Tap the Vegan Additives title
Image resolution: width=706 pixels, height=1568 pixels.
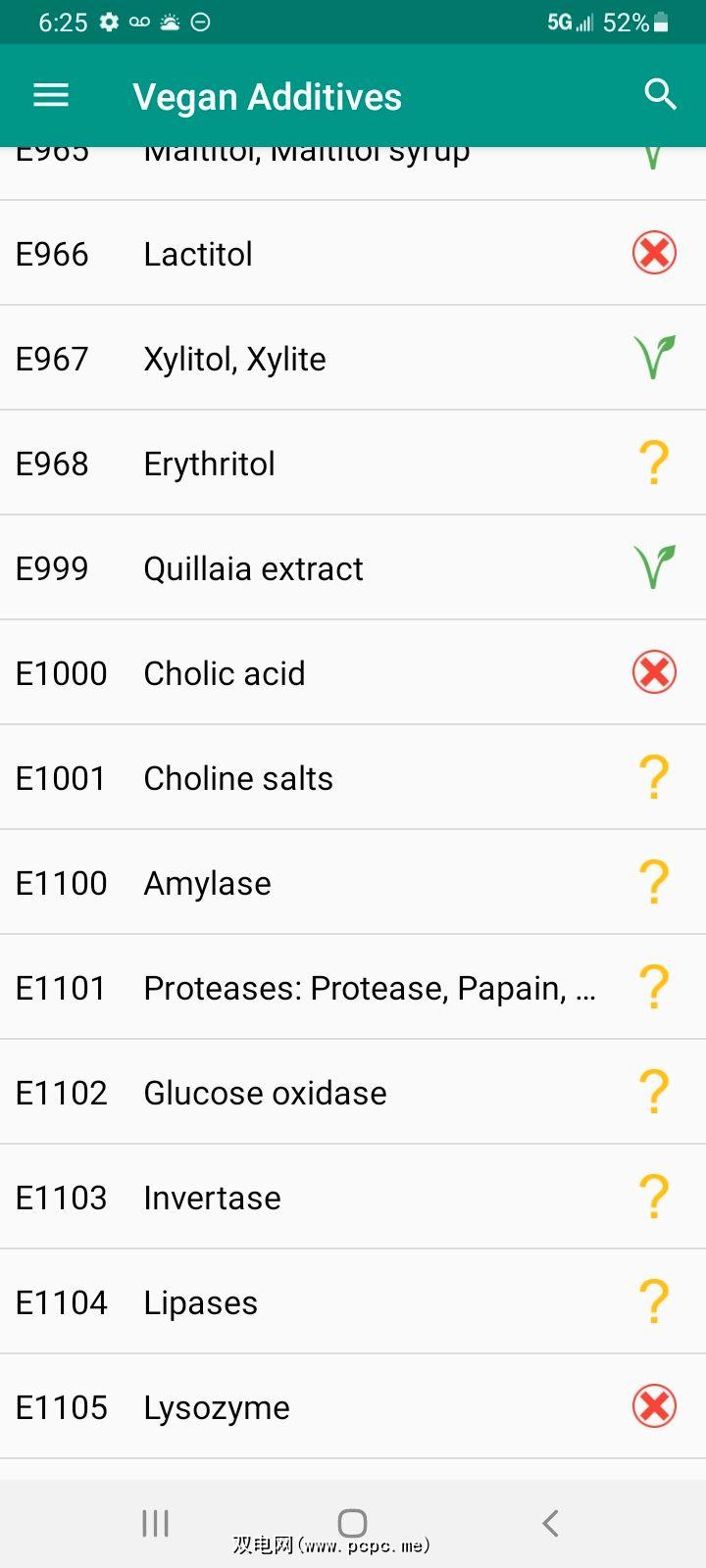pyautogui.click(x=267, y=97)
